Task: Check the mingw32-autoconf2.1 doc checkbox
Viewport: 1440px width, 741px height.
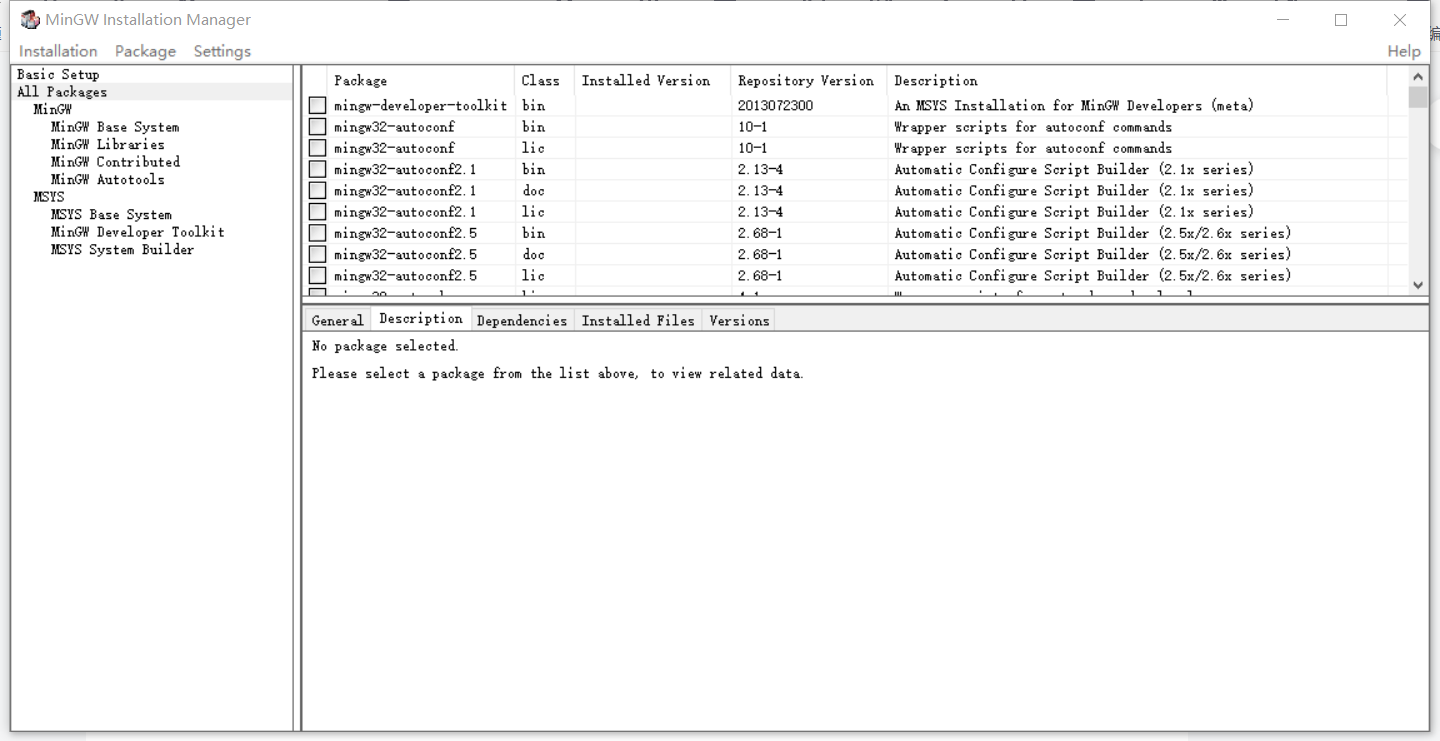Action: point(316,190)
